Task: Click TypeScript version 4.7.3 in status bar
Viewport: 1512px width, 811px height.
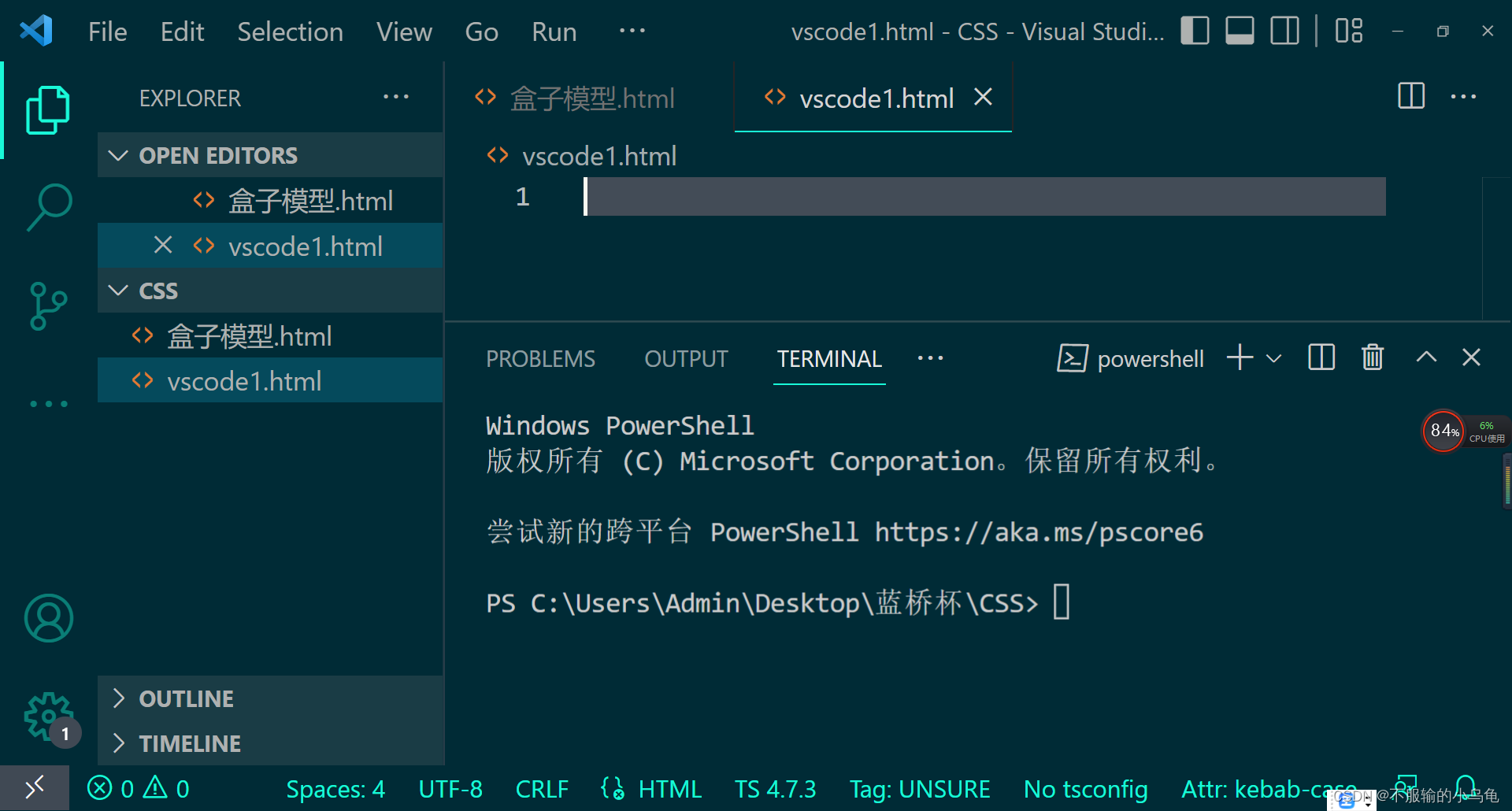Action: 776,788
